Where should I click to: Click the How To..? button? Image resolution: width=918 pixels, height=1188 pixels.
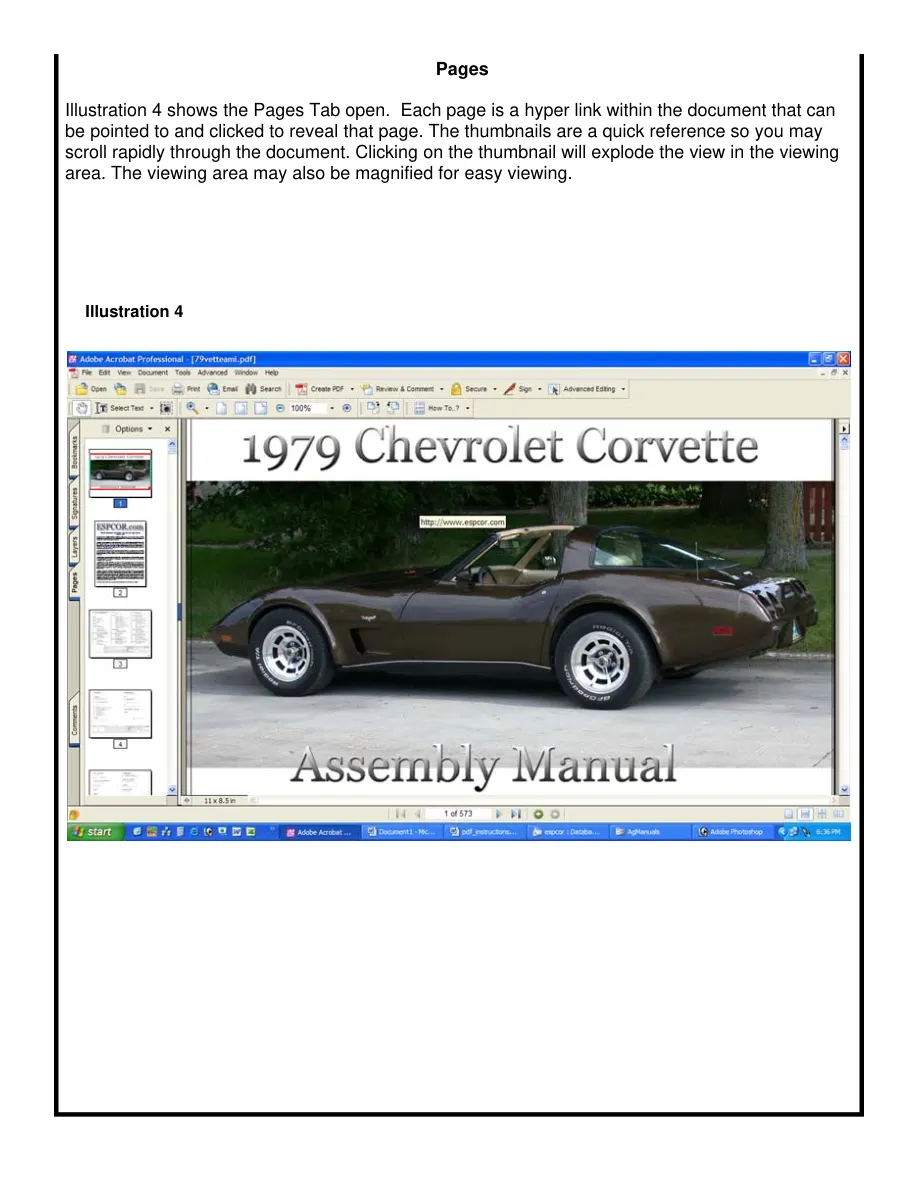click(437, 408)
